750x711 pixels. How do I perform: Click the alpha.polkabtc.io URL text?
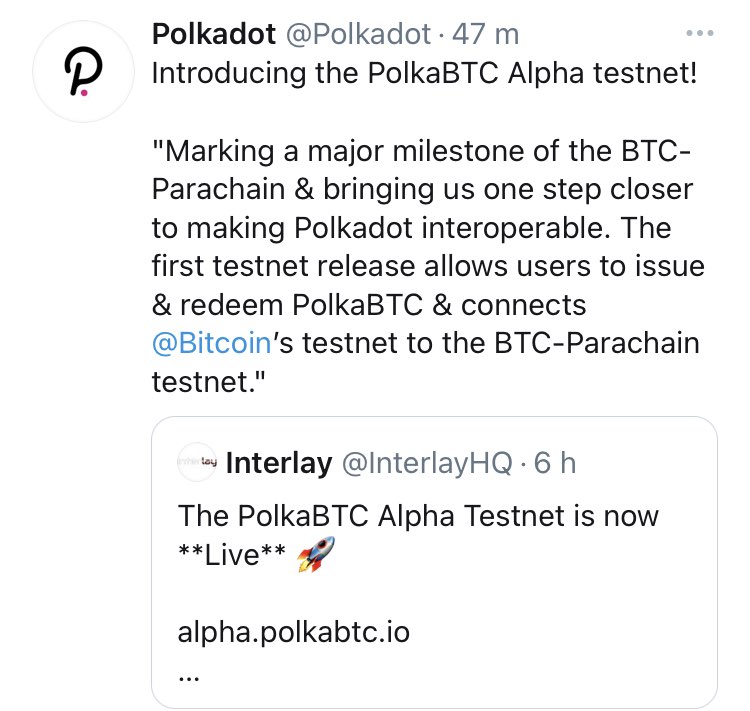click(293, 632)
